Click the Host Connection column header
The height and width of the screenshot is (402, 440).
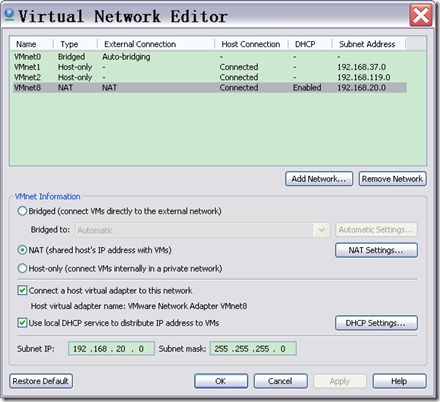point(251,44)
